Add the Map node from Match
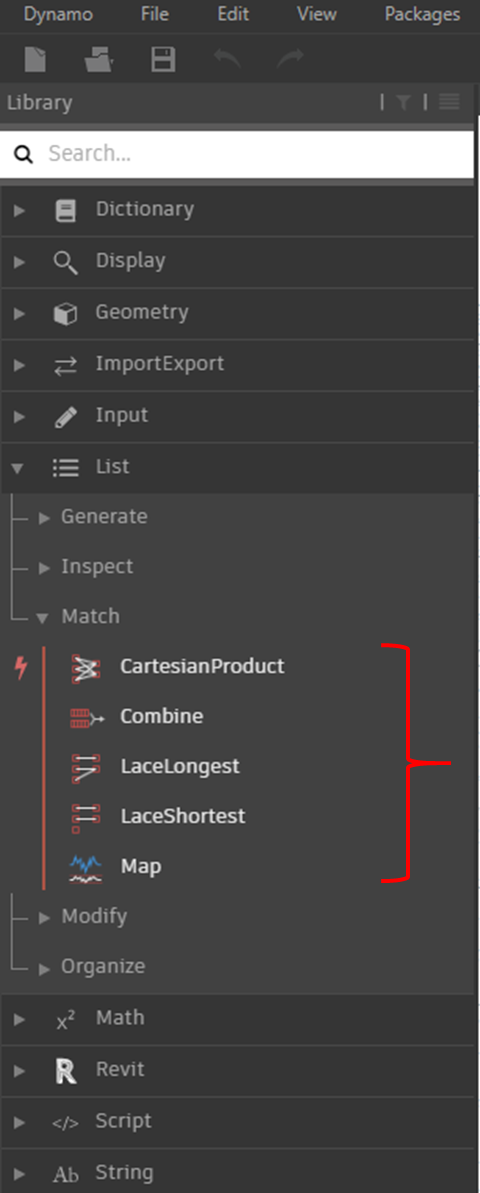 (141, 867)
